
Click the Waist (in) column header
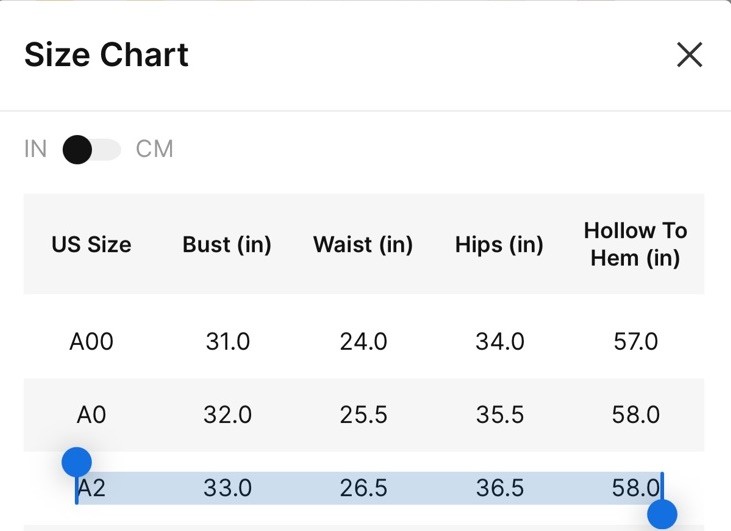363,244
